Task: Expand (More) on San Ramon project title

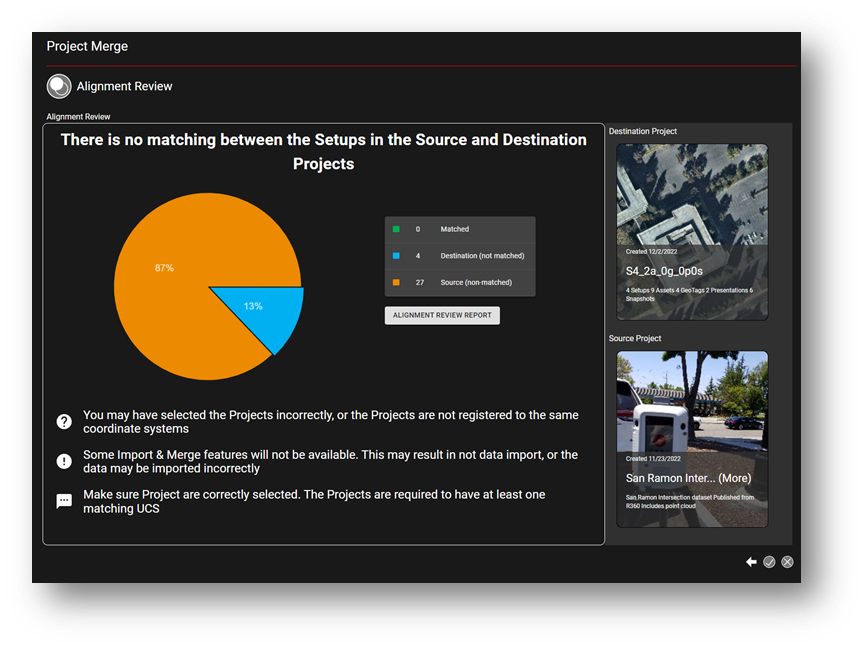Action: click(x=734, y=478)
